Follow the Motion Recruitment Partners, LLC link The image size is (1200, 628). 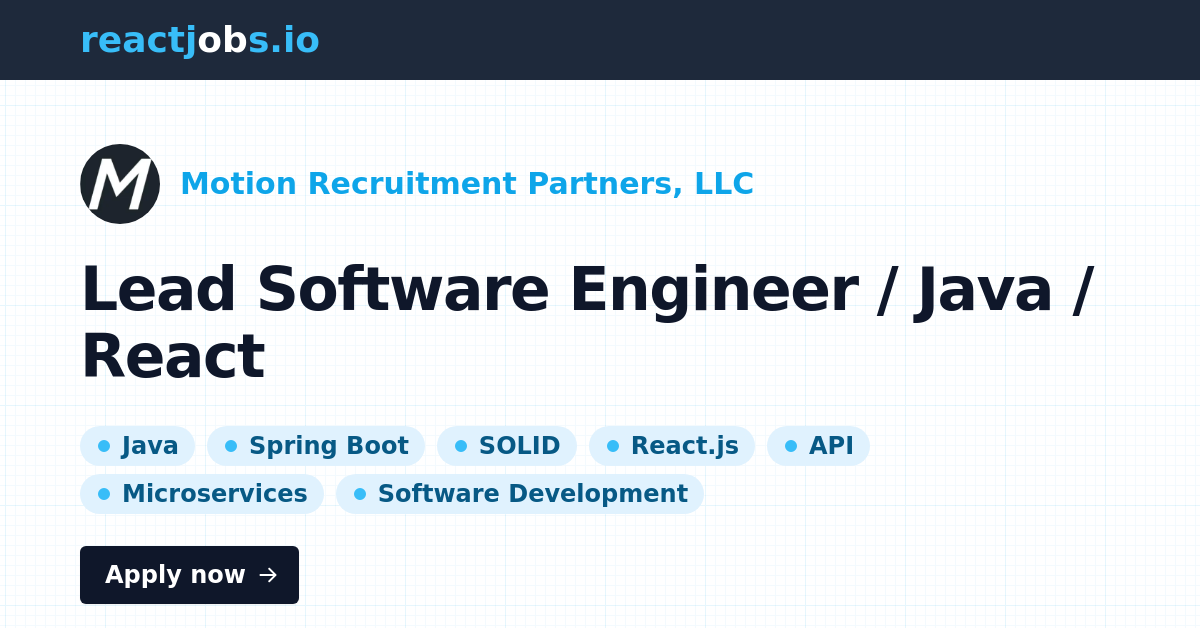(467, 184)
